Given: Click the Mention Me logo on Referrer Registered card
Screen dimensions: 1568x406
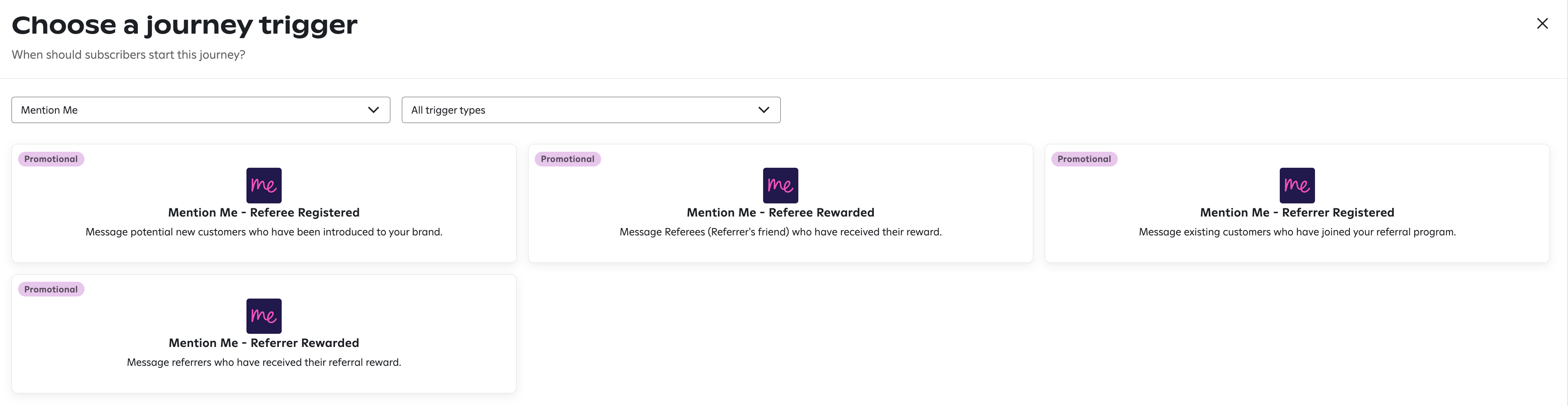Looking at the screenshot, I should 1297,185.
